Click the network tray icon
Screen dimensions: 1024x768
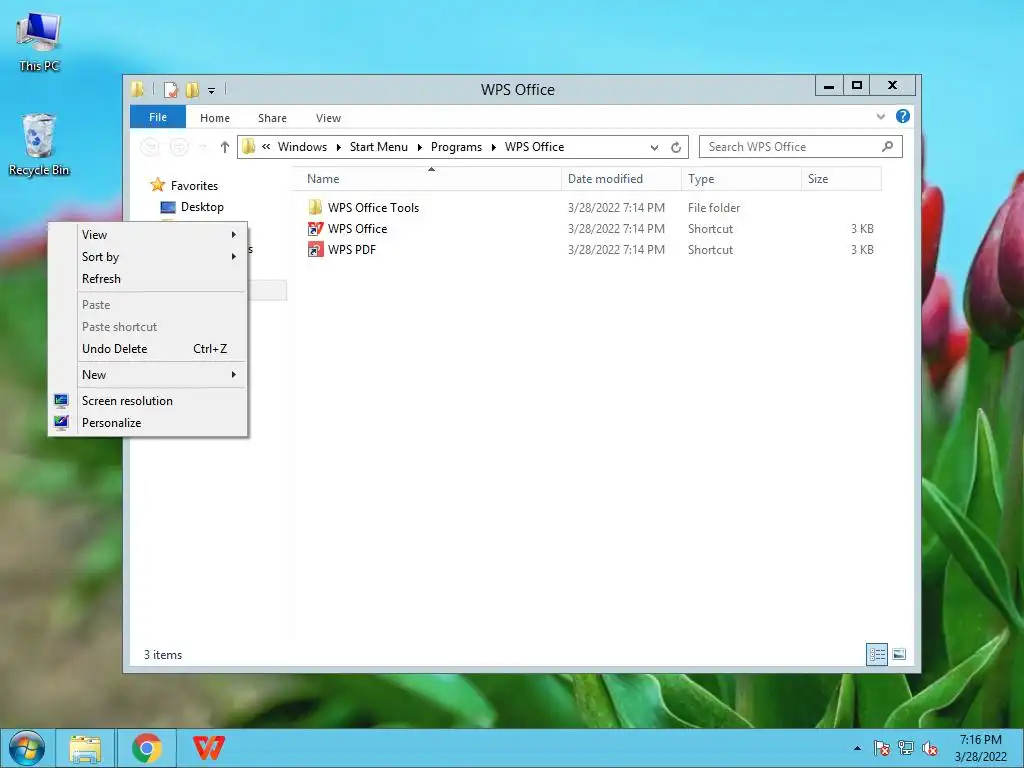click(x=906, y=748)
